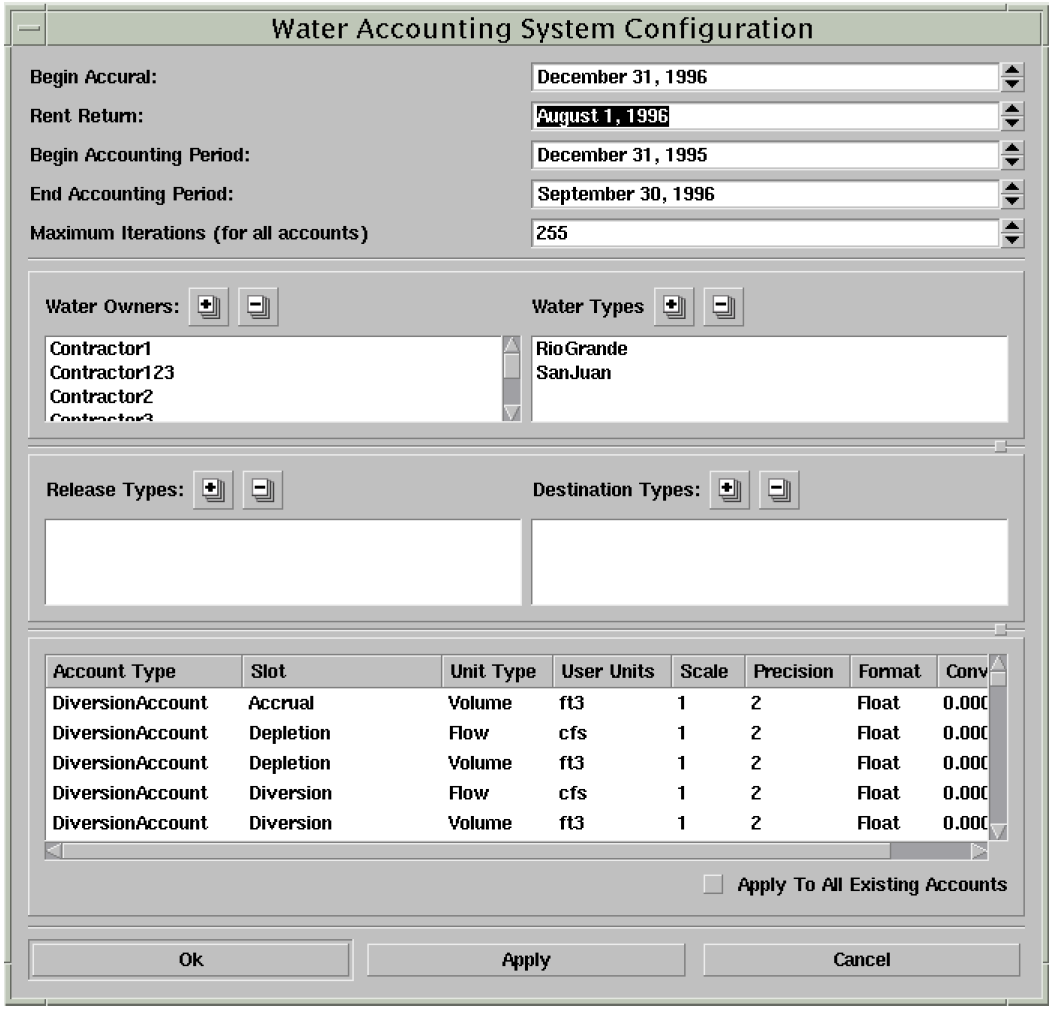Click the Apply button

[x=526, y=960]
